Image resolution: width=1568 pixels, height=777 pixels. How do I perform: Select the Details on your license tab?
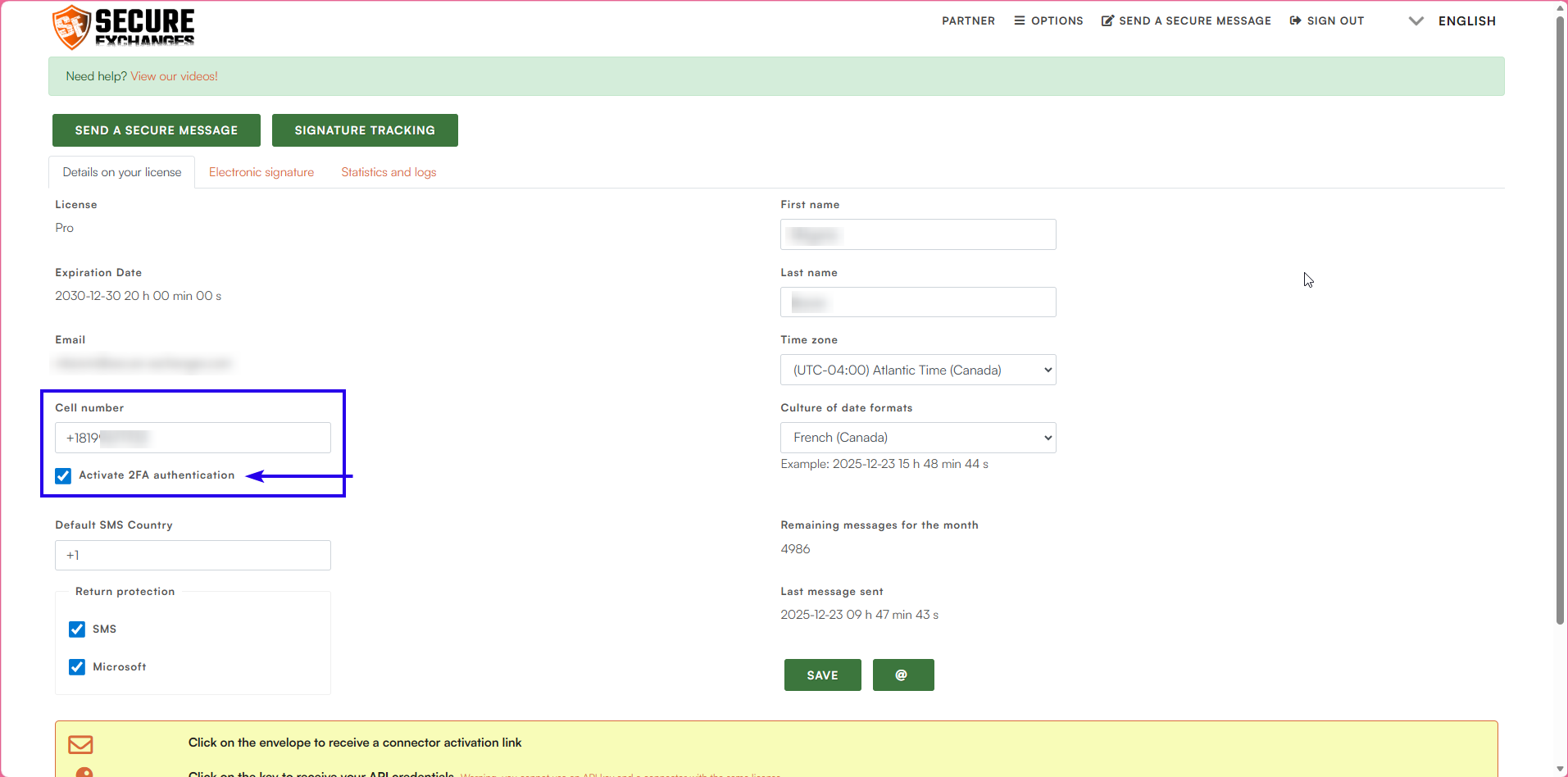coord(122,172)
